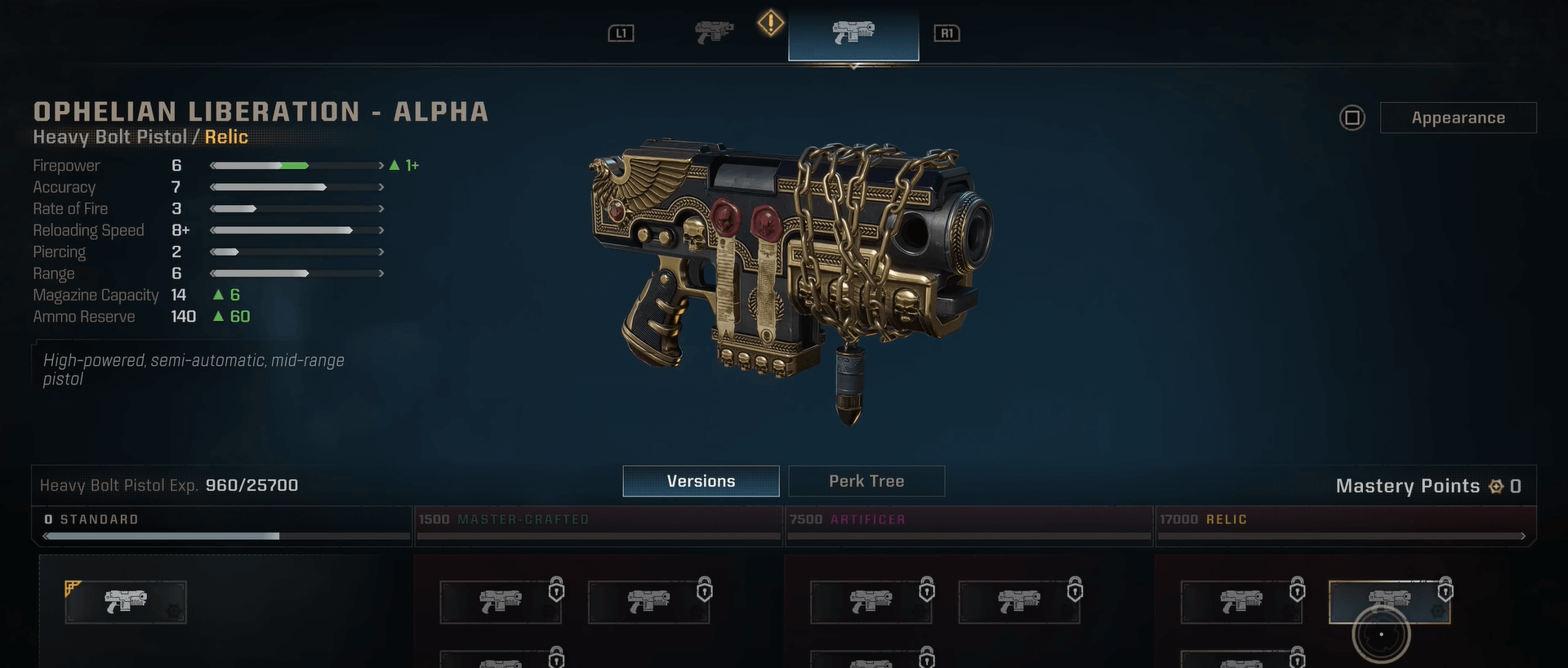Click the Standard tier experience progress bar
The height and width of the screenshot is (668, 1568).
[x=226, y=537]
